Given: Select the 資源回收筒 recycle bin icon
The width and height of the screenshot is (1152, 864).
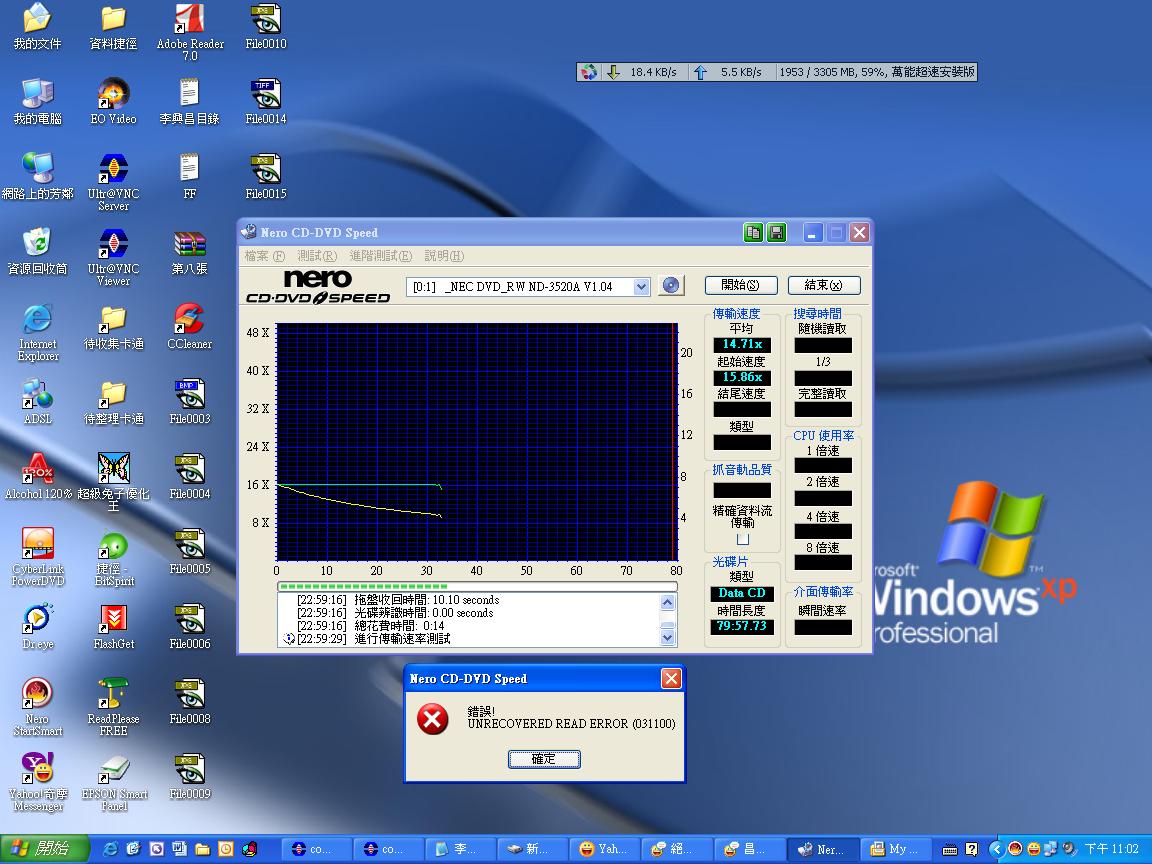Looking at the screenshot, I should tap(37, 252).
